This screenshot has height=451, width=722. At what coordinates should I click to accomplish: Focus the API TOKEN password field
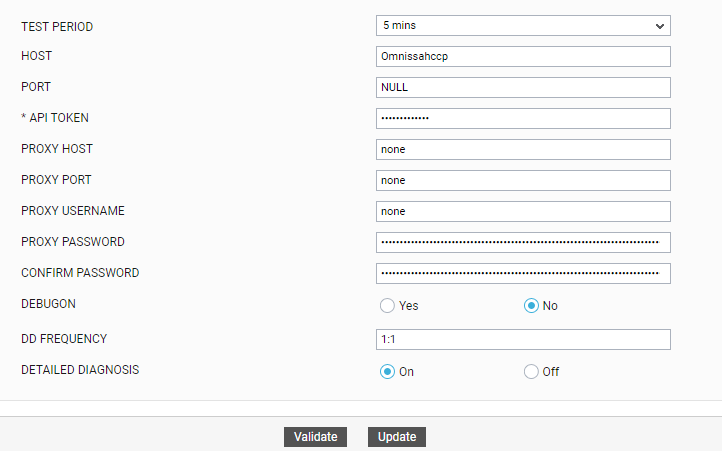pos(522,118)
